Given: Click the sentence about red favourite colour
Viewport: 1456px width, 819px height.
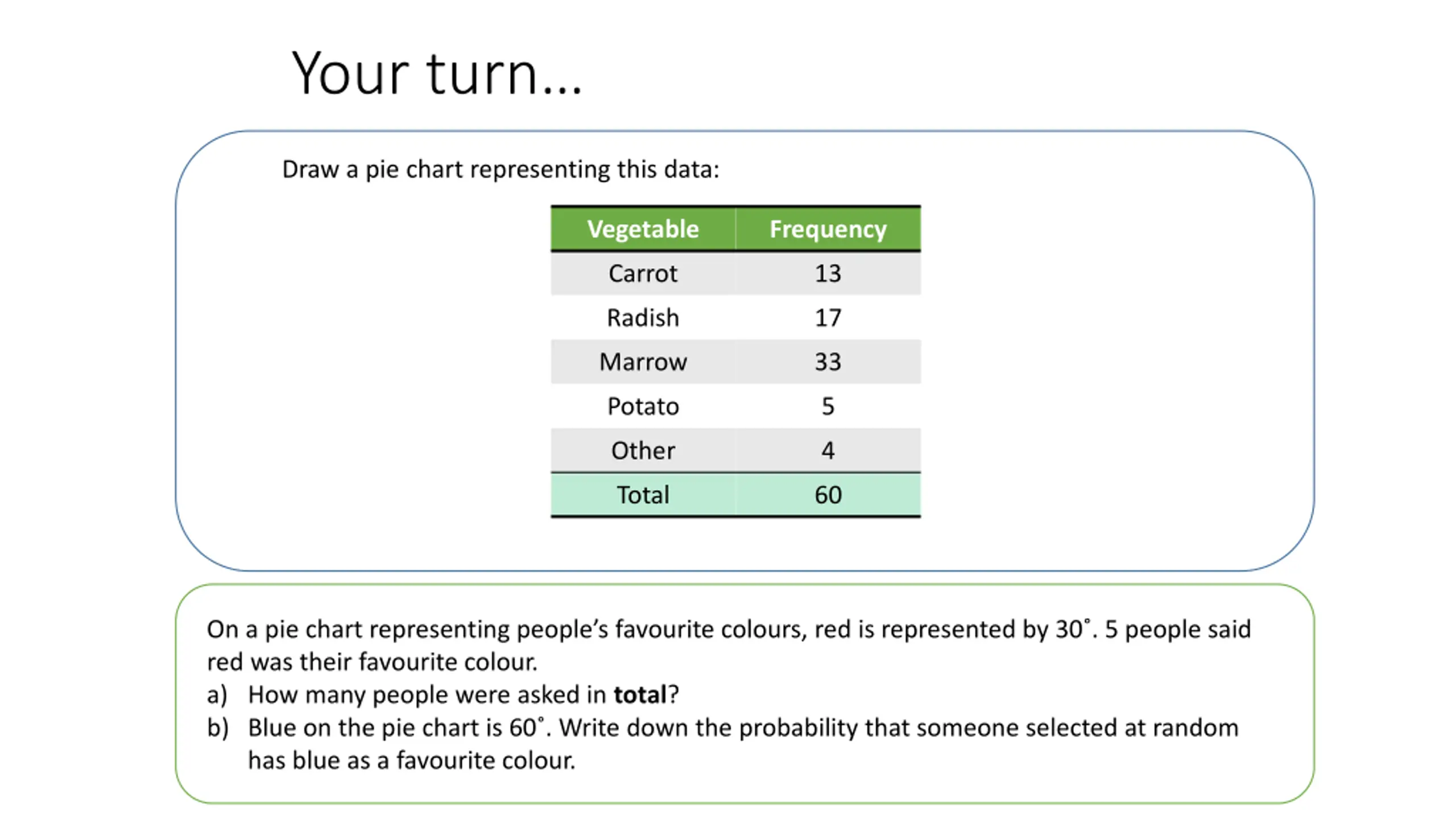Looking at the screenshot, I should point(729,646).
